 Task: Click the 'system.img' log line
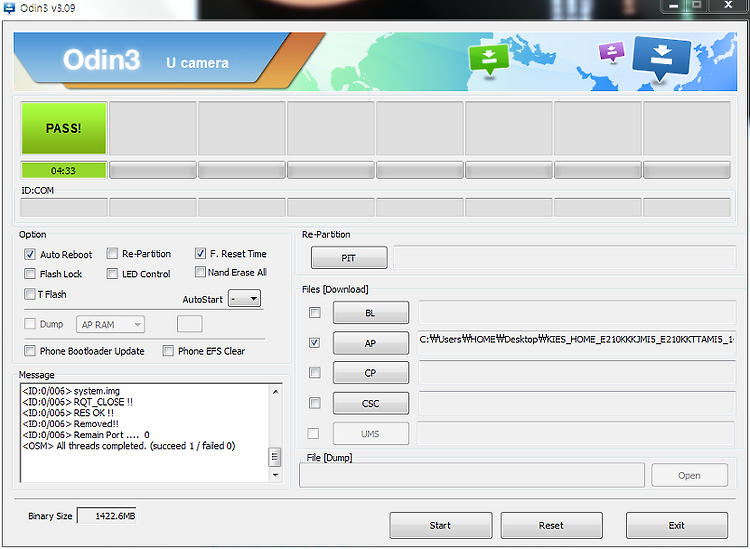[x=71, y=391]
